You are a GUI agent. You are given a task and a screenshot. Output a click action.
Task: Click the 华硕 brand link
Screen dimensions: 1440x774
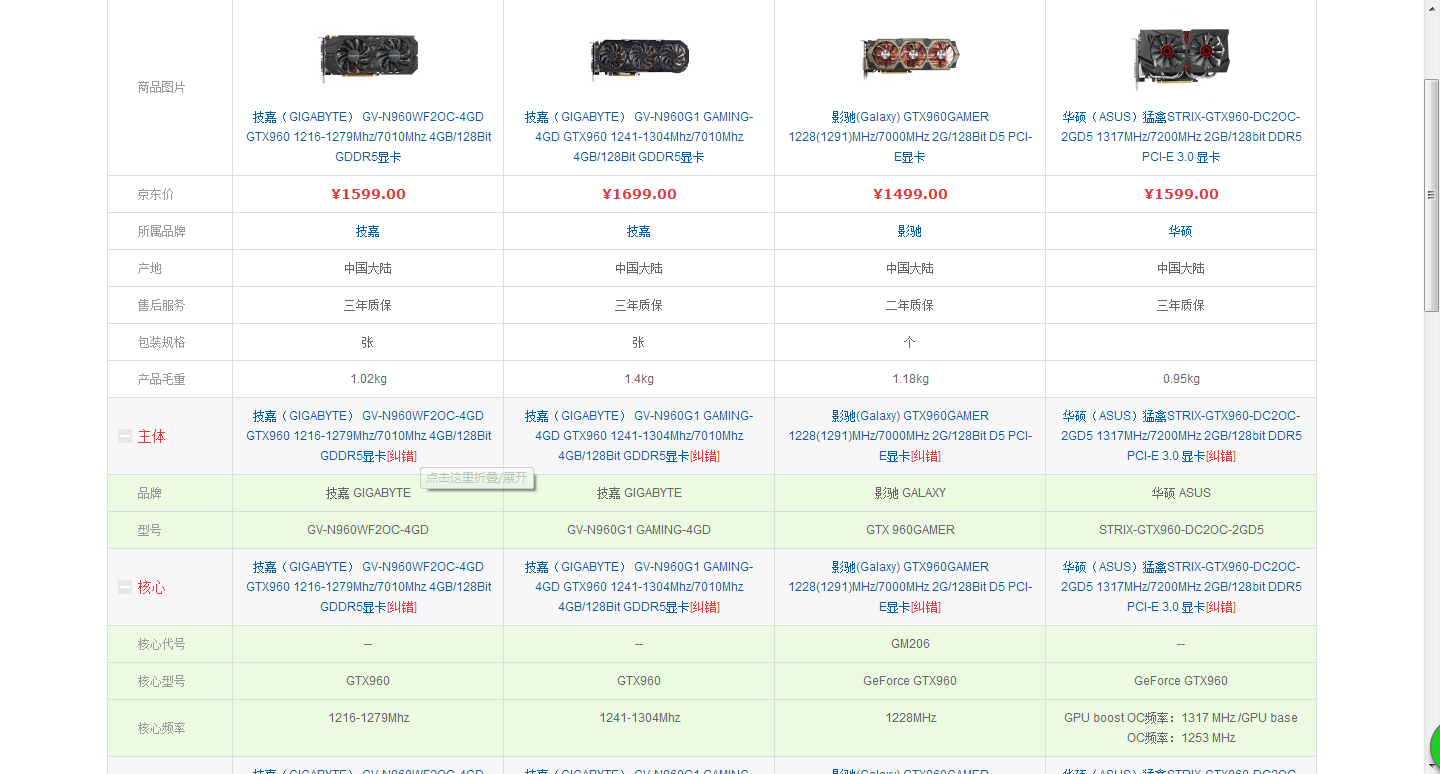[1181, 231]
